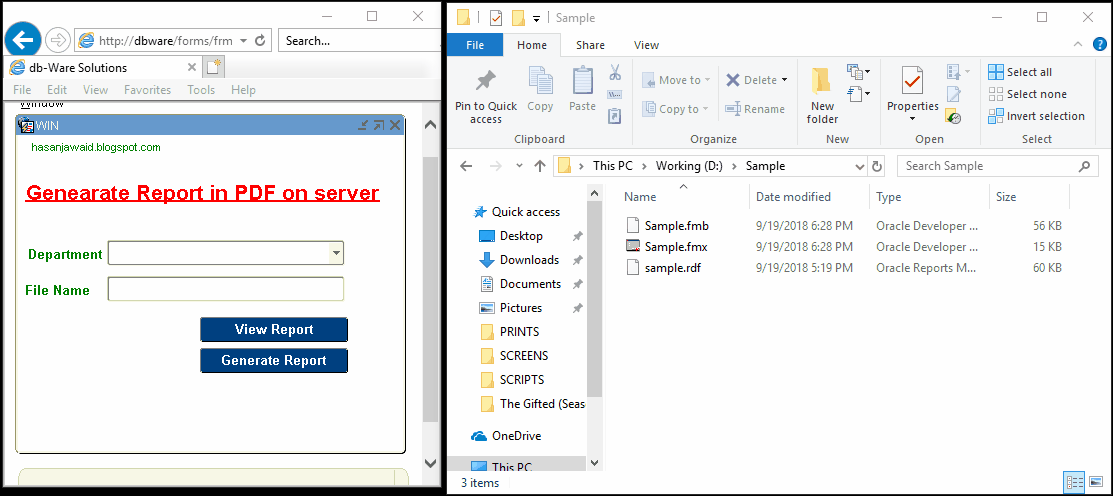Go back in Internet Explorer
Screen dimensions: 1113x496
click(x=23, y=40)
